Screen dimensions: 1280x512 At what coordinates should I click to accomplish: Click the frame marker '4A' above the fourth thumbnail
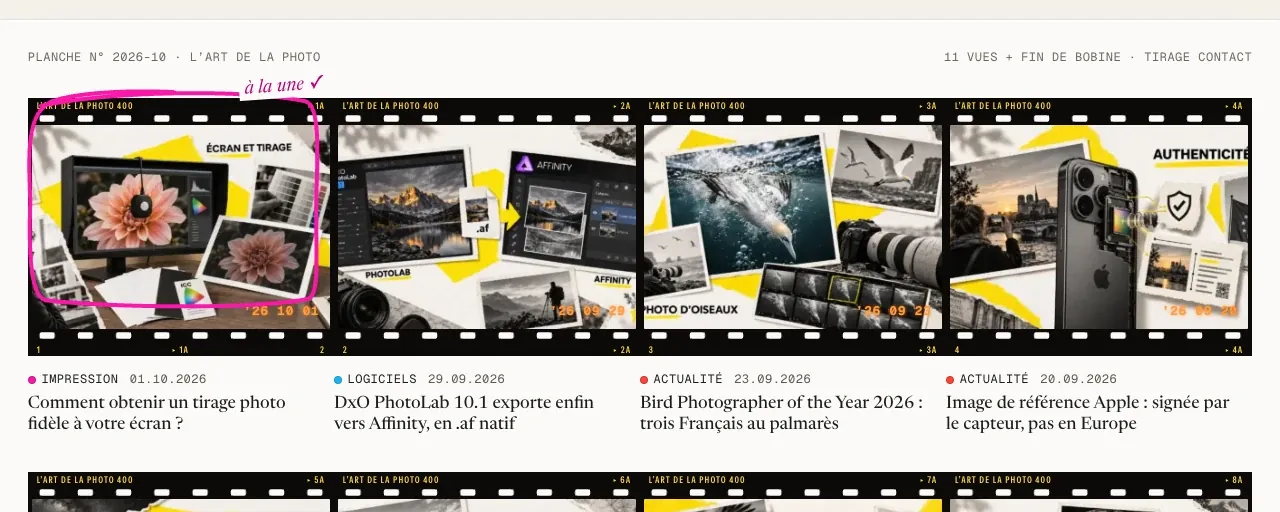[1233, 106]
